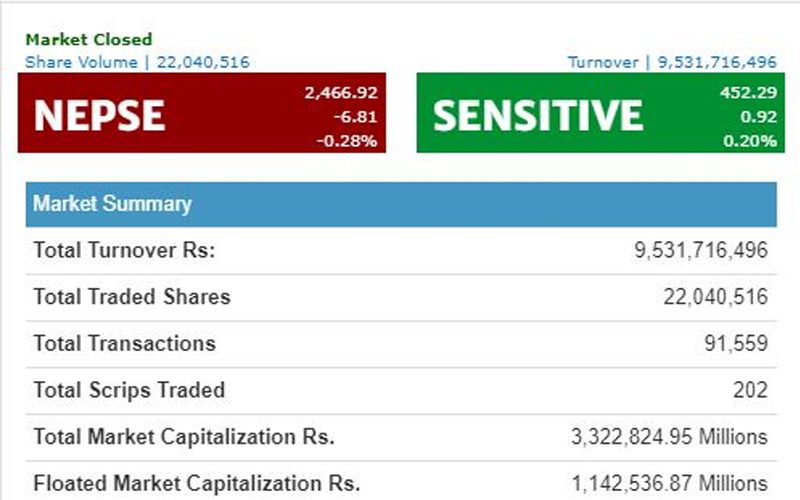The height and width of the screenshot is (500, 800).
Task: Click the Market Closed status text
Action: pyautogui.click(x=89, y=40)
